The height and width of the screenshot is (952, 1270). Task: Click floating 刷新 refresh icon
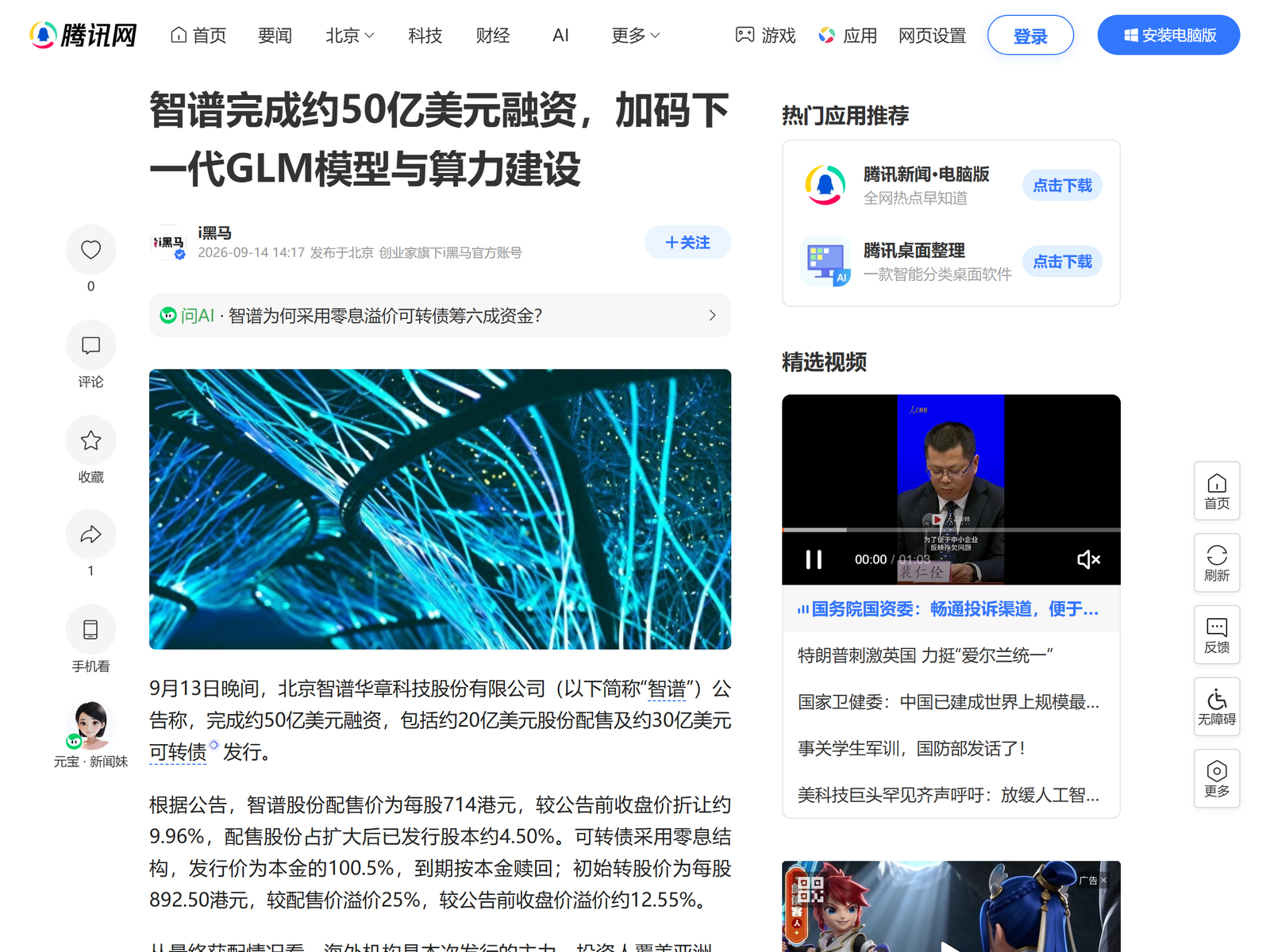[1217, 562]
